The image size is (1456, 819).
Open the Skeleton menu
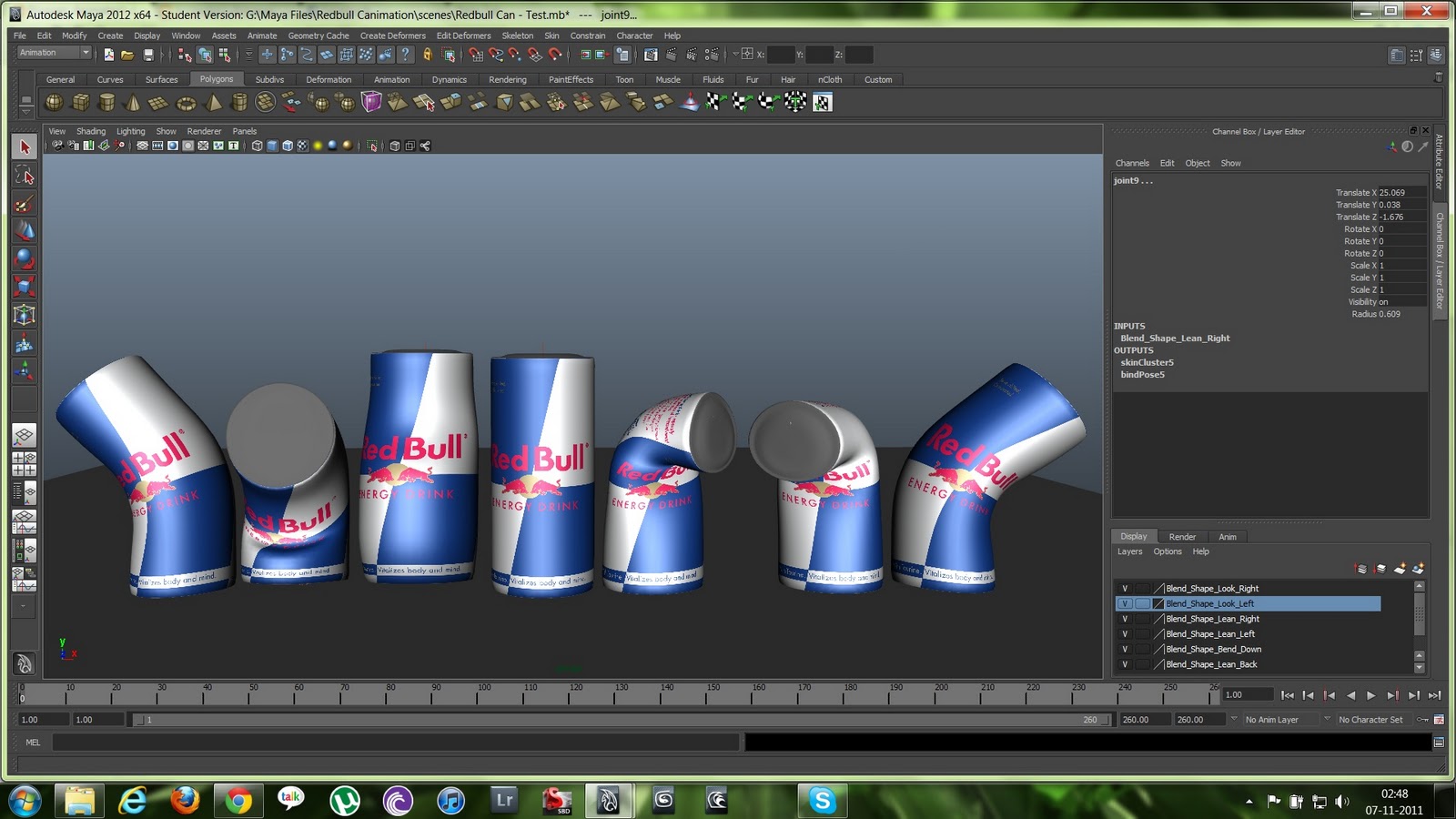point(518,35)
